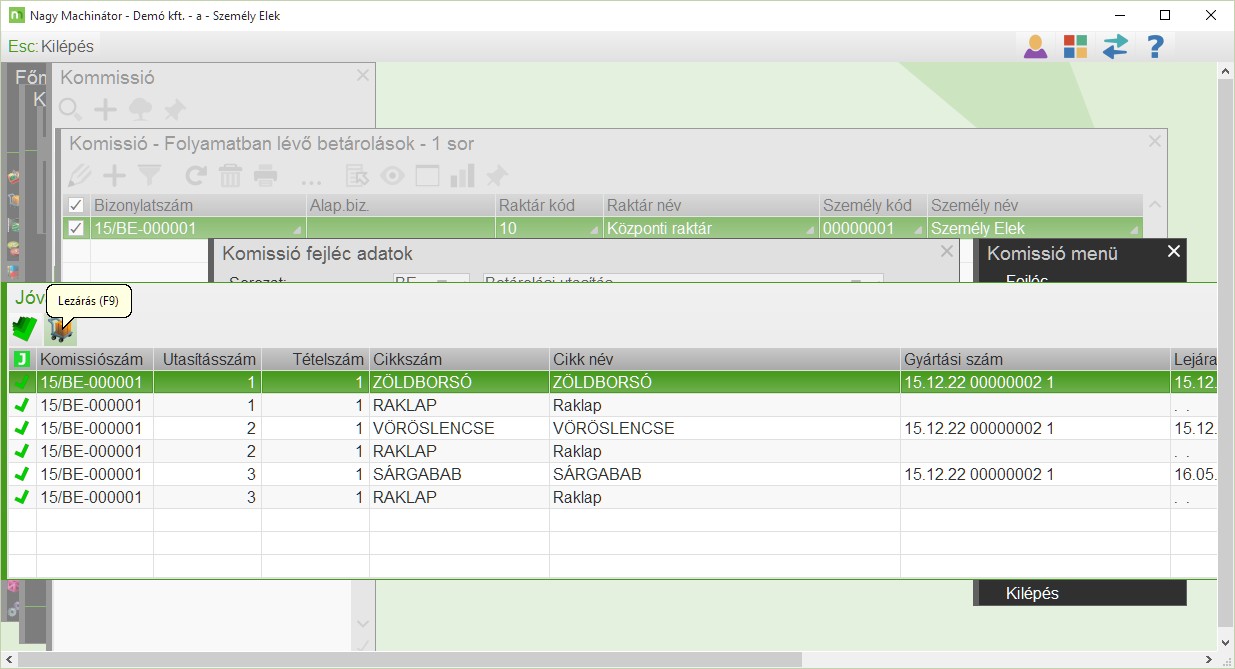
Task: Click the trash delete icon in list toolbar
Action: [230, 176]
